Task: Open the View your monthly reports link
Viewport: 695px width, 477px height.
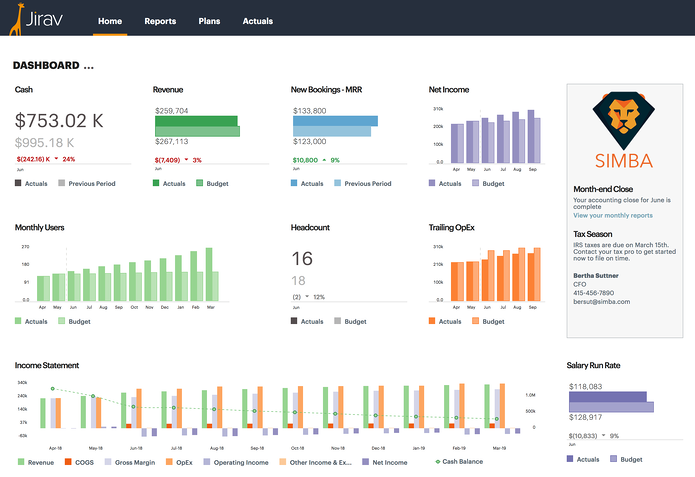Action: pyautogui.click(x=613, y=215)
